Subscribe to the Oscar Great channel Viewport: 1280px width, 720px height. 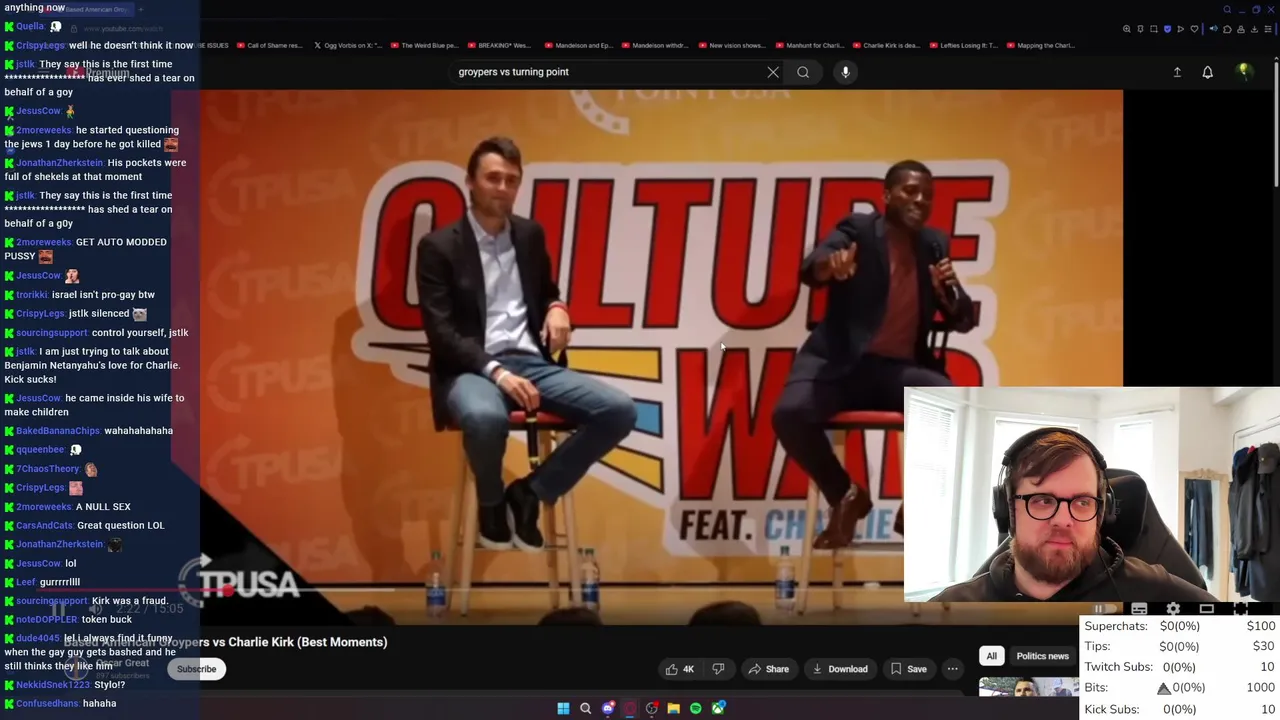(196, 669)
